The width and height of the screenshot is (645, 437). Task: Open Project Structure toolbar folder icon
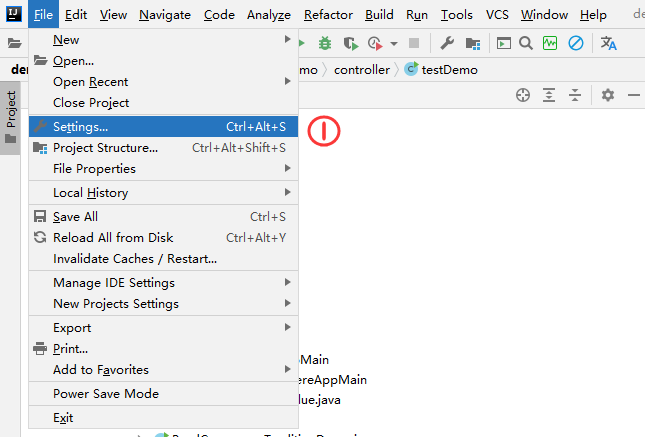(472, 44)
